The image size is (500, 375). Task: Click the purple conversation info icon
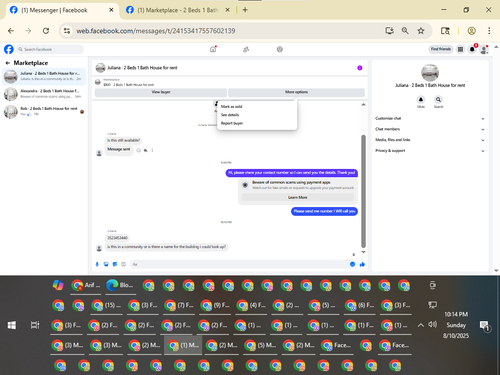pyautogui.click(x=360, y=68)
